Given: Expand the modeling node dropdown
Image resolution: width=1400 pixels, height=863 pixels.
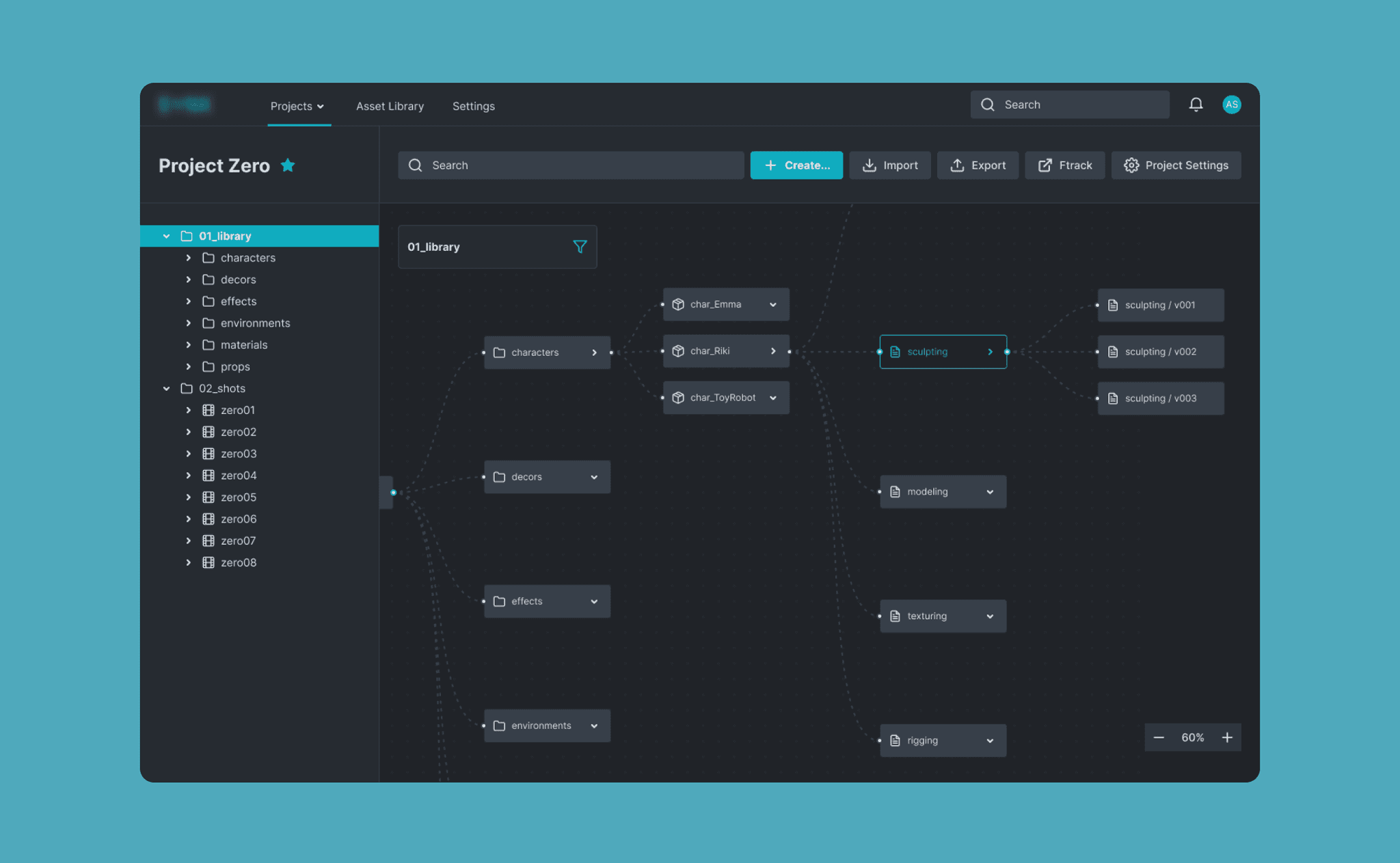Looking at the screenshot, I should point(990,492).
